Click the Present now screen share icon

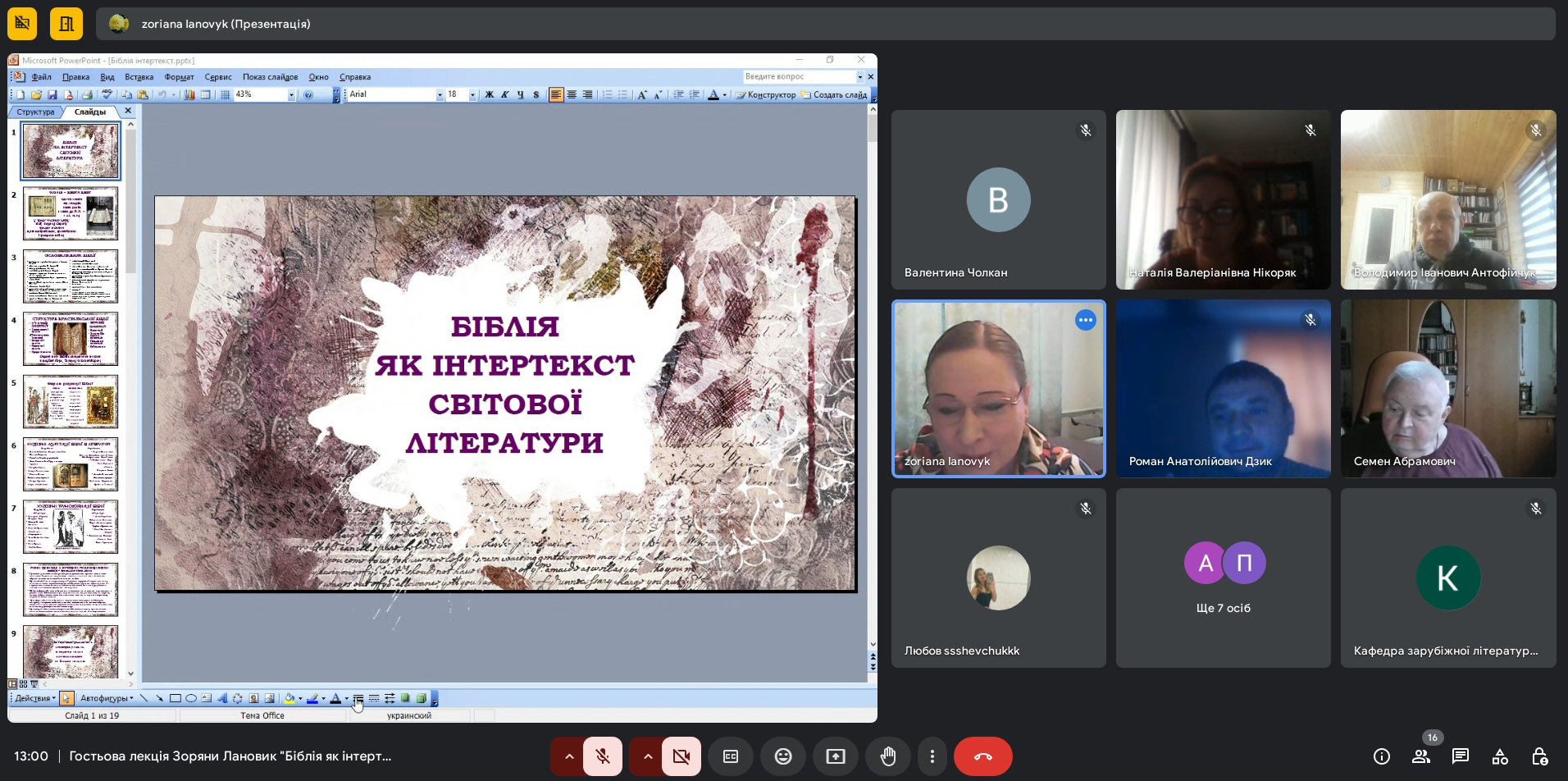(x=836, y=756)
